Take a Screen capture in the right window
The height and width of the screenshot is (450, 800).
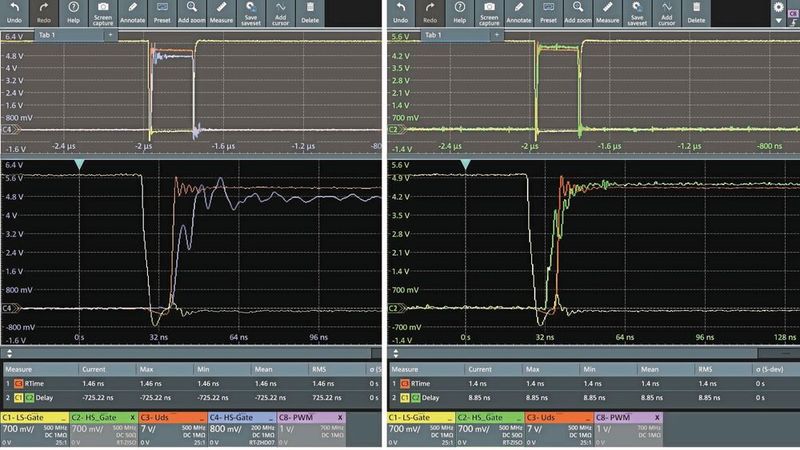(x=489, y=13)
